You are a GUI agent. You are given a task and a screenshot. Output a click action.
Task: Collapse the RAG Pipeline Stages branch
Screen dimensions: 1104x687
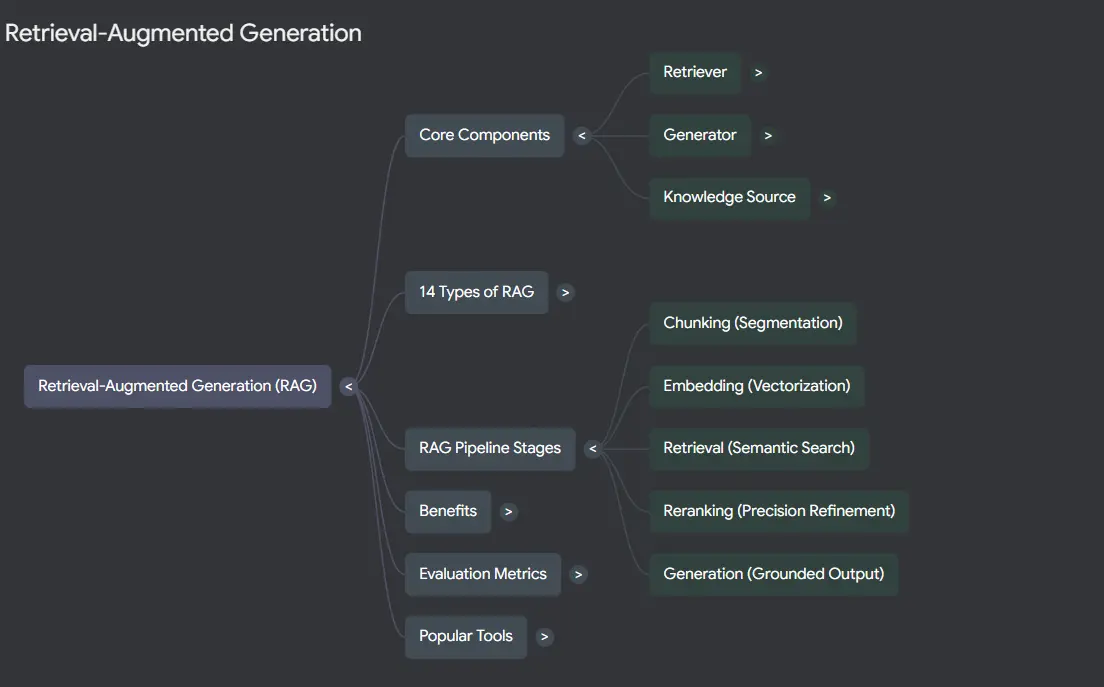[x=593, y=448]
